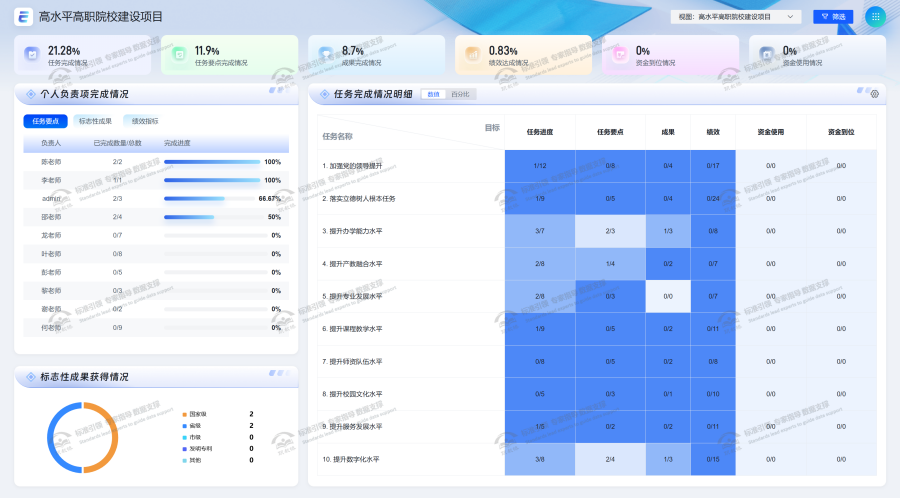Click the 2/3 任务要点 cell
This screenshot has width=900, height=498.
click(610, 231)
